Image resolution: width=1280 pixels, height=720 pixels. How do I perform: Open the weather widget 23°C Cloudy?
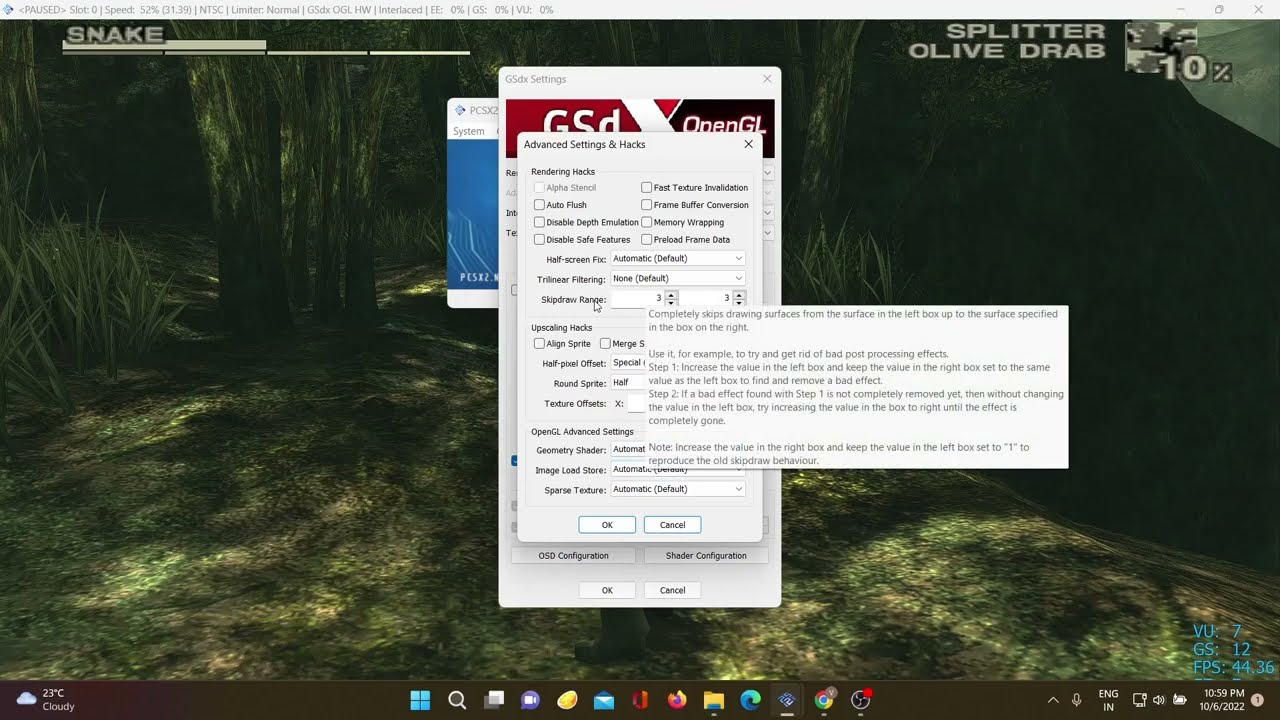coord(47,700)
